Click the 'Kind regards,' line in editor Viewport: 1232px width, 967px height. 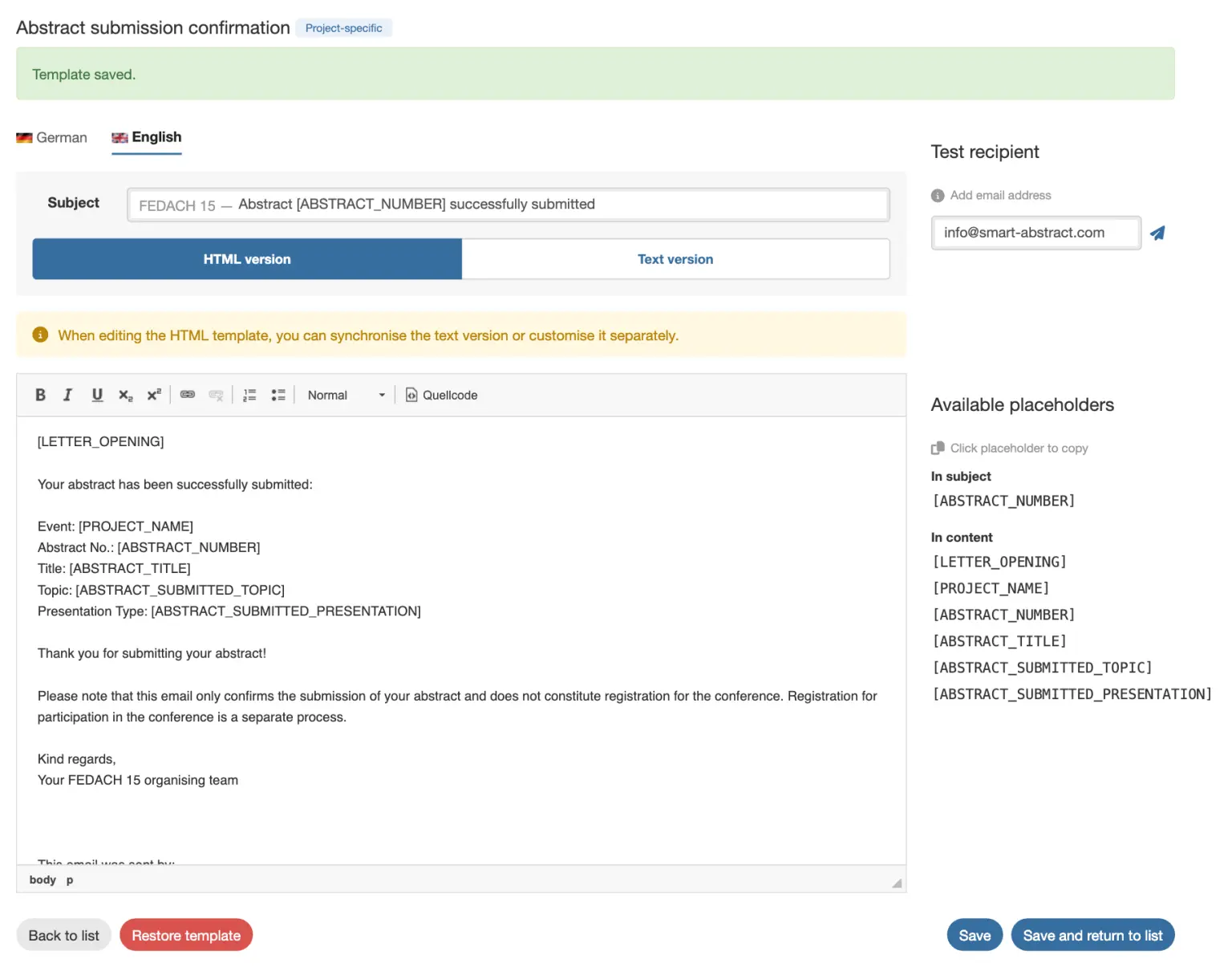point(77,759)
